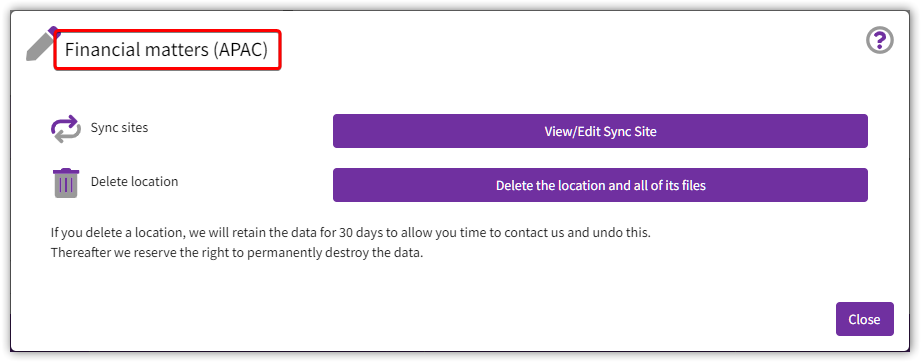921x362 pixels.
Task: Open View/Edit Sync Site
Action: [x=600, y=131]
